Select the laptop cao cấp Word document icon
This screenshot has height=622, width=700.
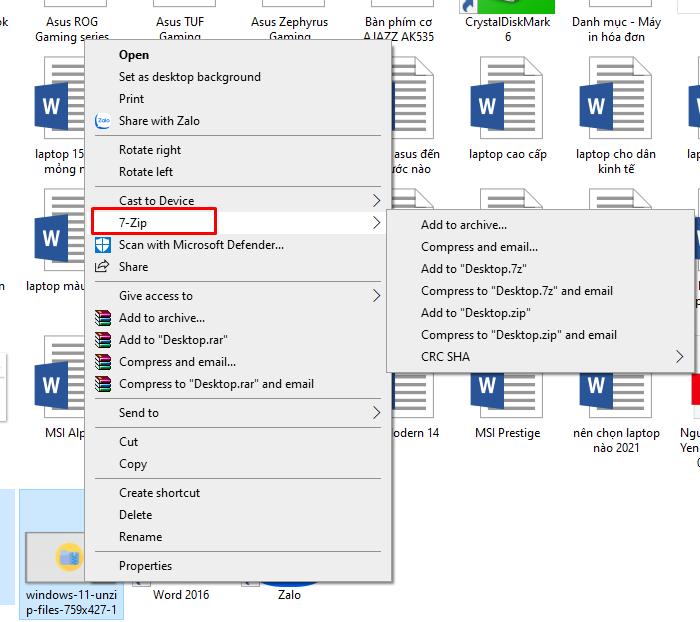[x=507, y=98]
